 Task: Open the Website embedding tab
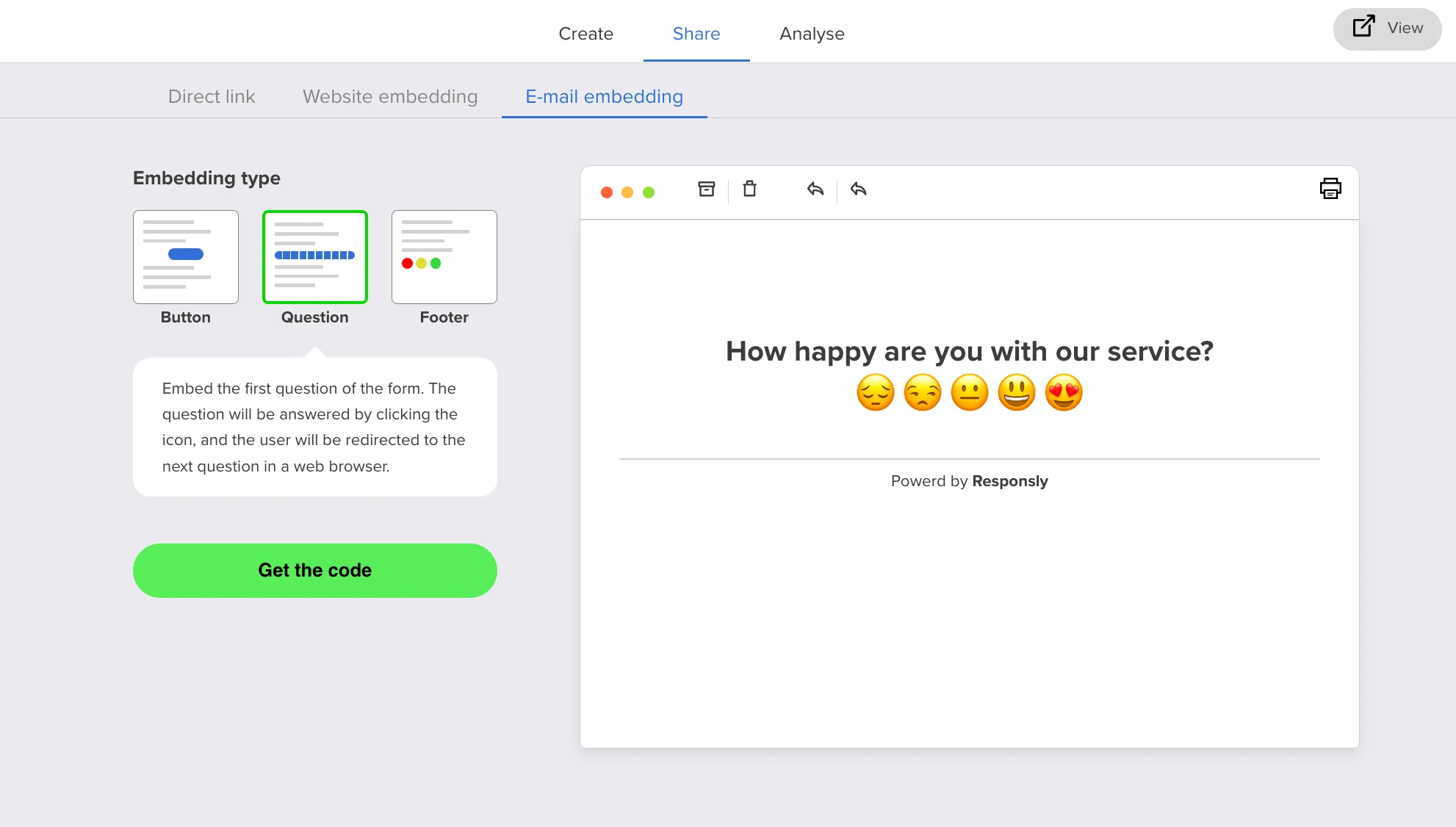[x=389, y=96]
